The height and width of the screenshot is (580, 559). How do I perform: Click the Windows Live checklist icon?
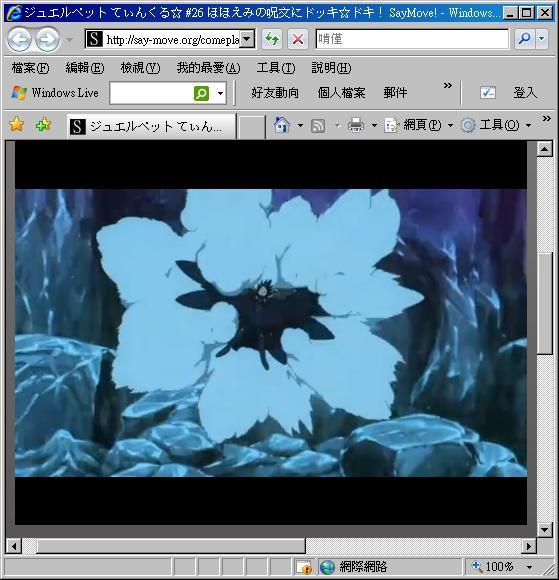click(488, 92)
